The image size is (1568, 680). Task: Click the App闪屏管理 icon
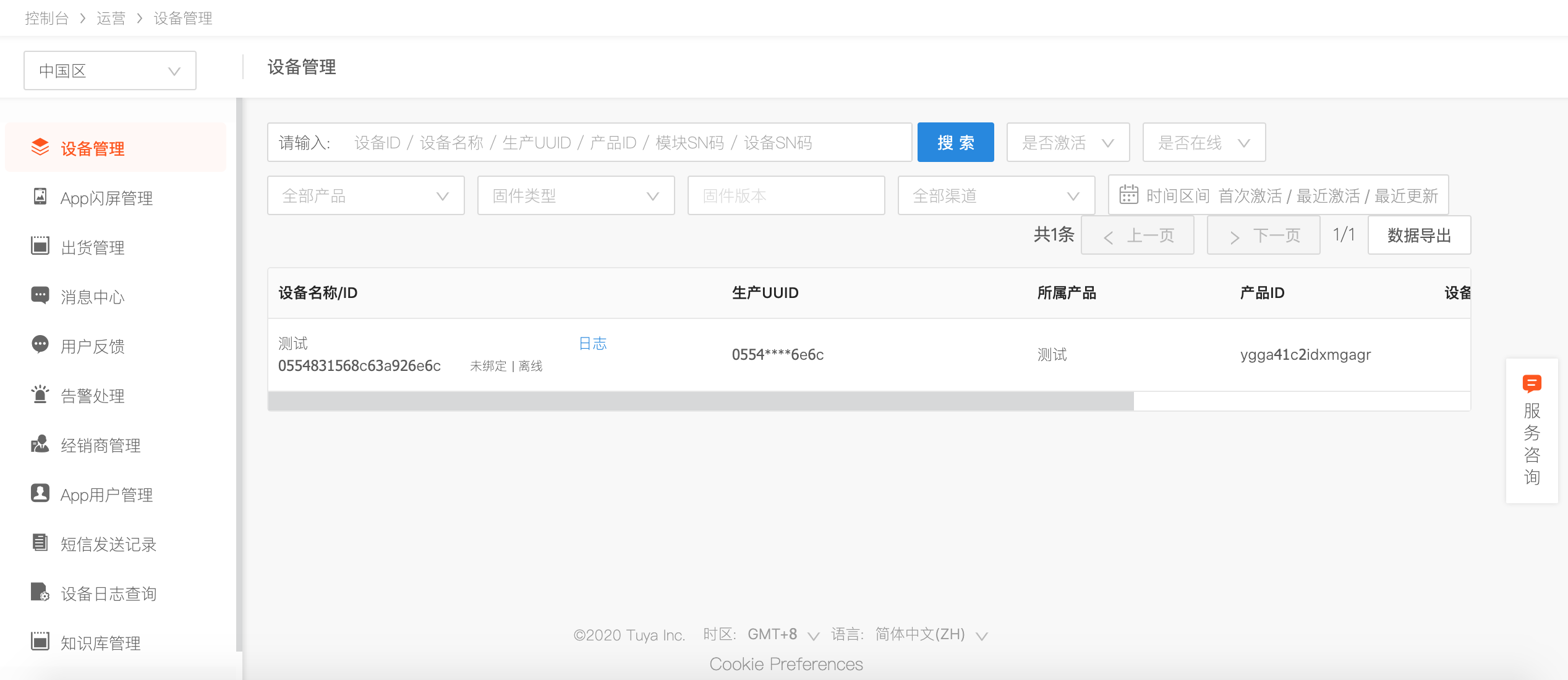coord(40,197)
